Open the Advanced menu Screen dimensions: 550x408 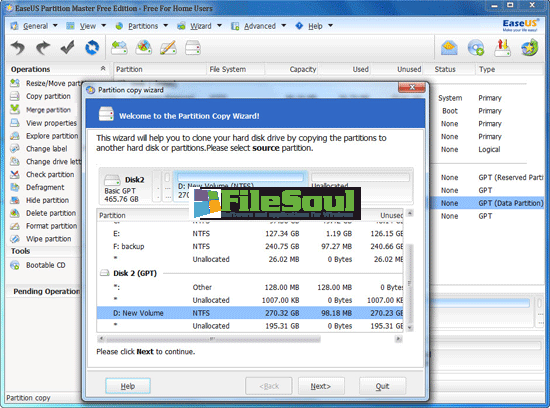coord(260,26)
